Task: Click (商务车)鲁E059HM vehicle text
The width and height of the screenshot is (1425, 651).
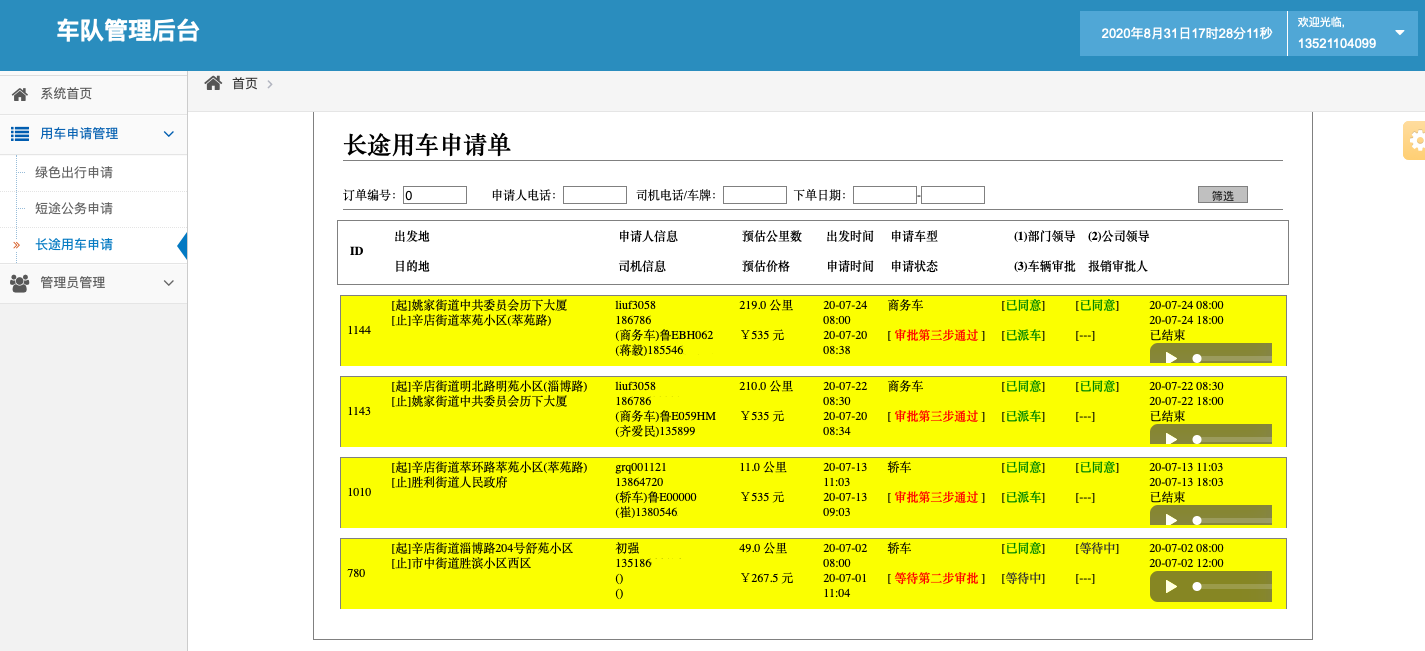Action: click(666, 416)
